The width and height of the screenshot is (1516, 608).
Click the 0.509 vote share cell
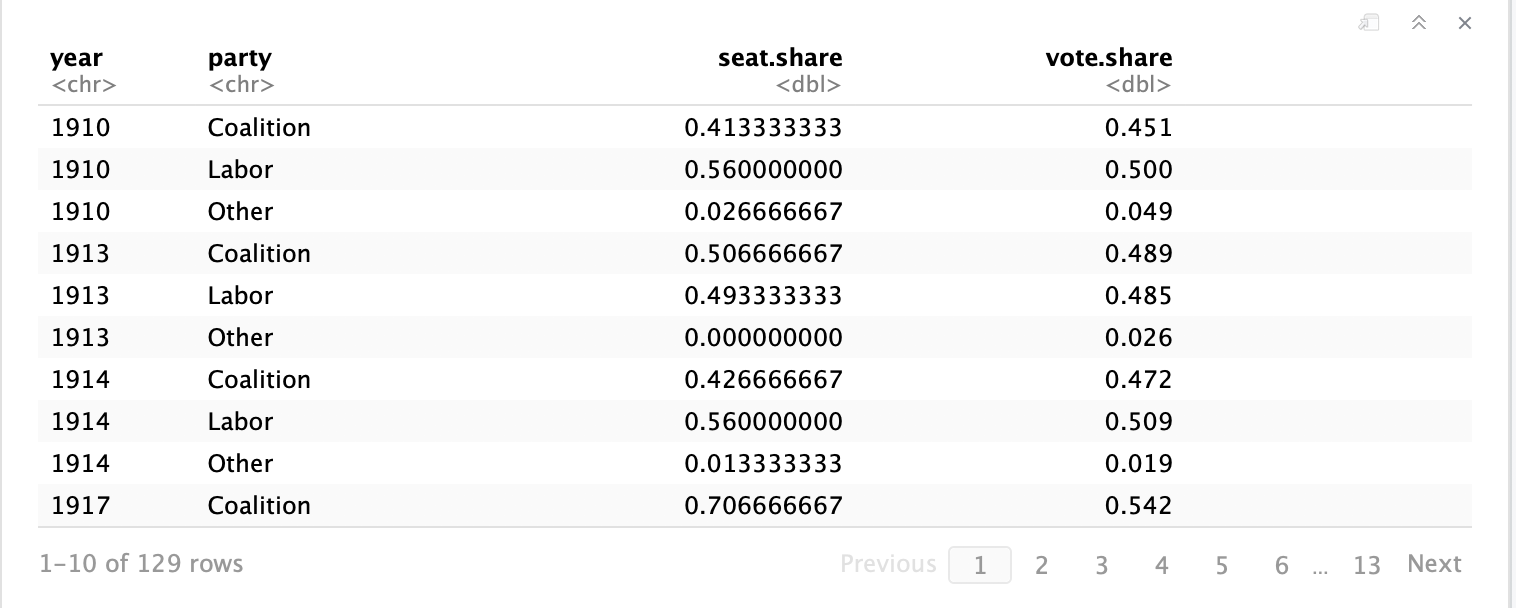pyautogui.click(x=1138, y=421)
